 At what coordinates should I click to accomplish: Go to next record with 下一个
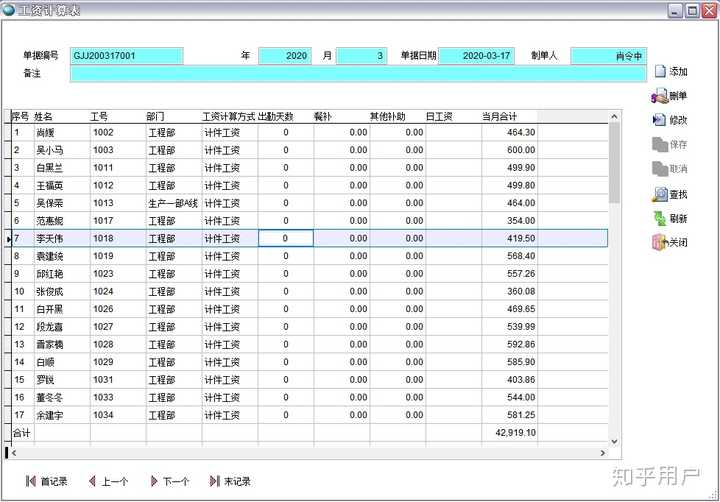point(169,481)
